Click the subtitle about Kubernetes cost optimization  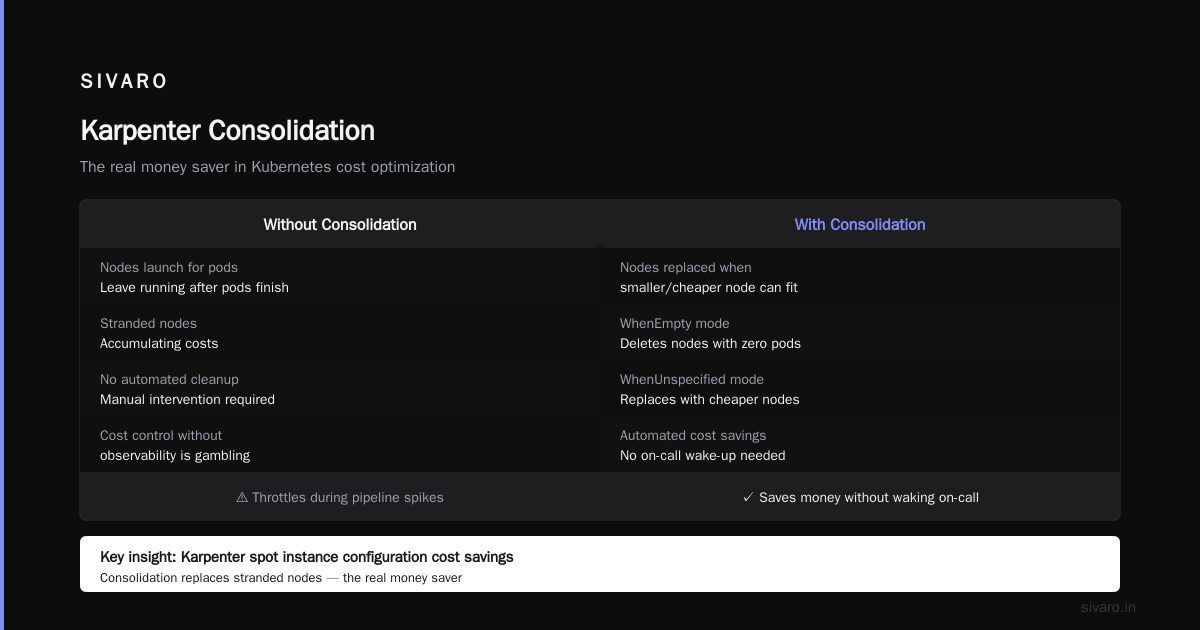(267, 167)
